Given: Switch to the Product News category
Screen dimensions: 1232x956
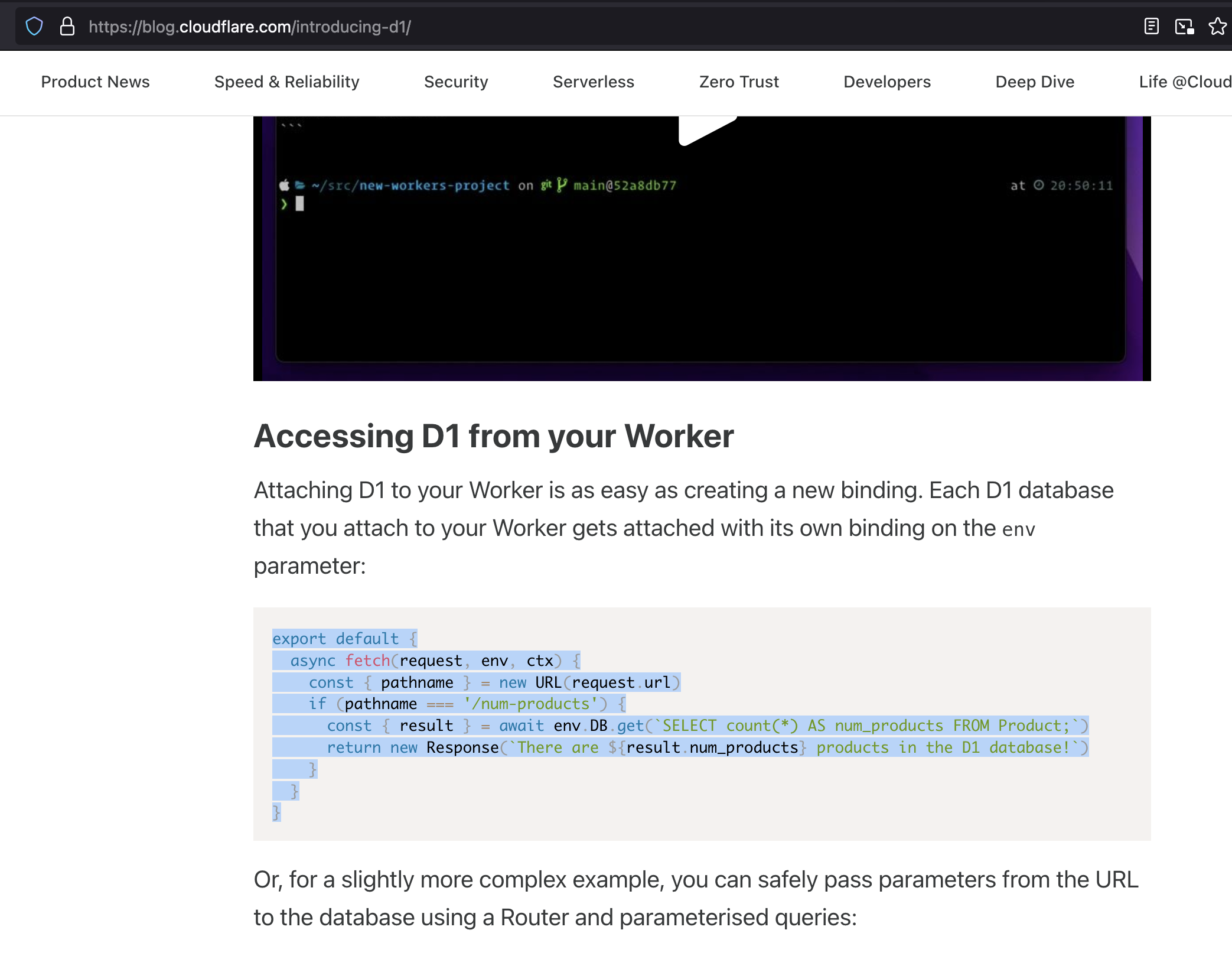Looking at the screenshot, I should click(95, 82).
